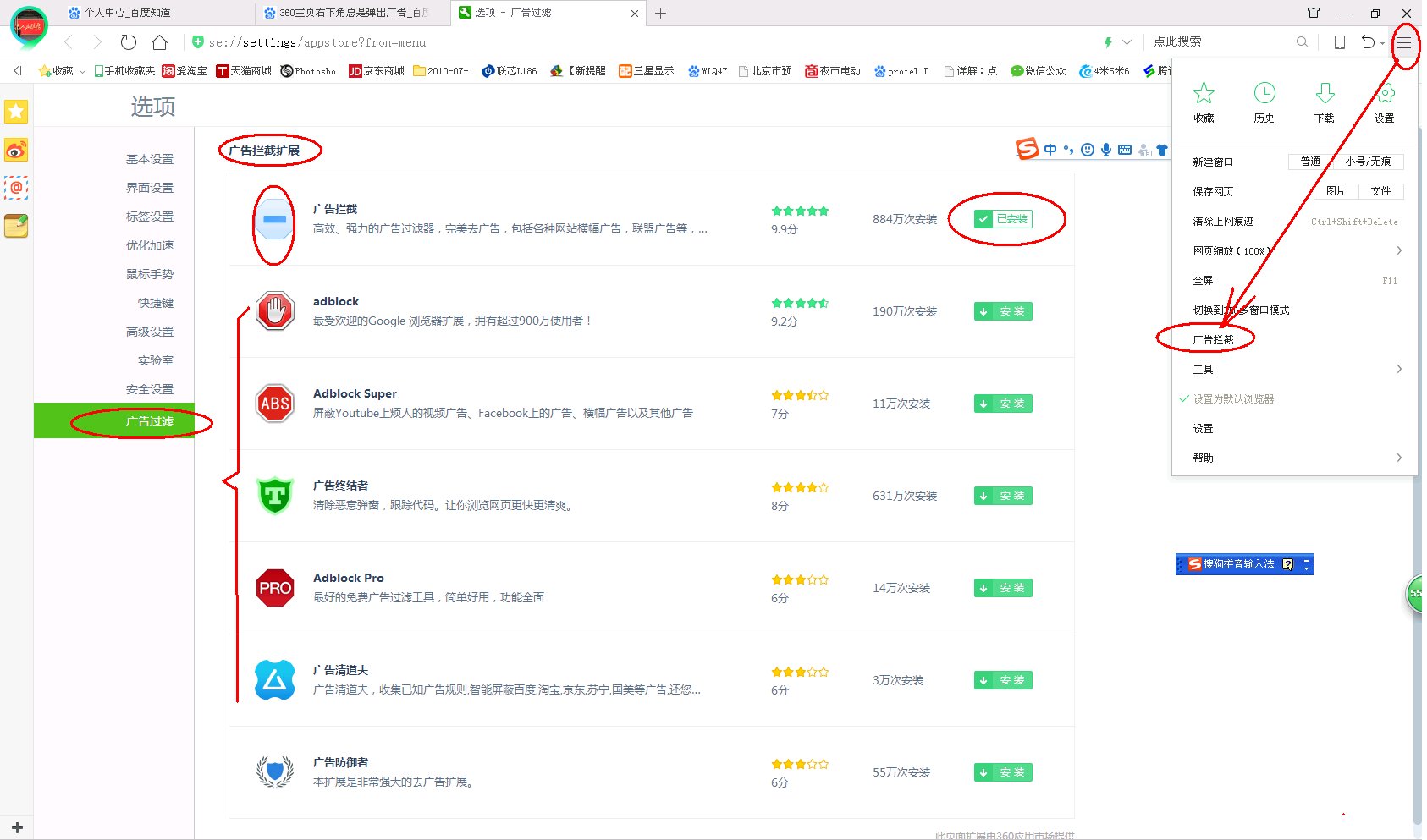Click the Sogou microphone input icon
Screen dimensions: 1427x840
(1105, 150)
